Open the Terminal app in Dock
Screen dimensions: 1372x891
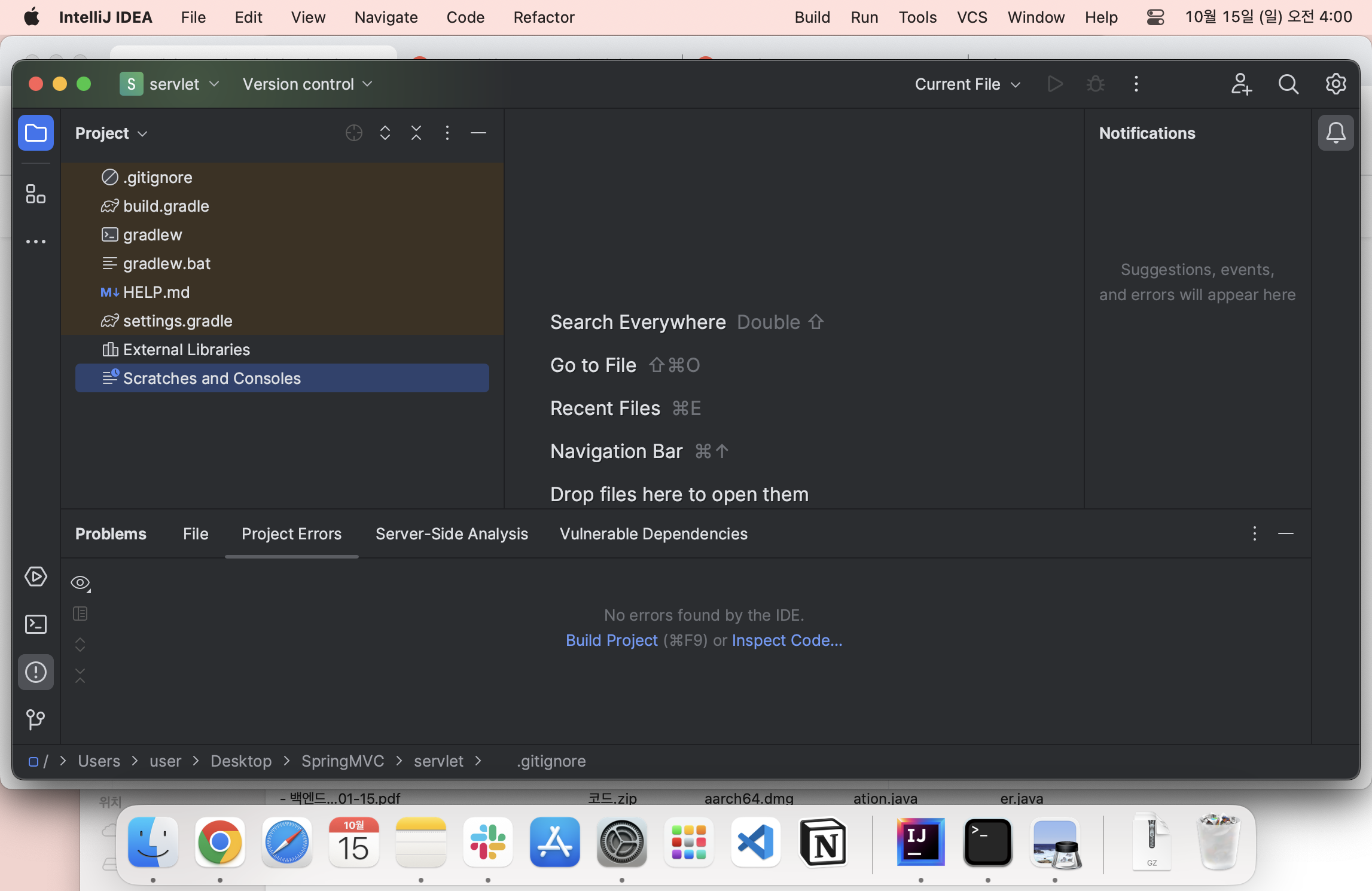987,842
